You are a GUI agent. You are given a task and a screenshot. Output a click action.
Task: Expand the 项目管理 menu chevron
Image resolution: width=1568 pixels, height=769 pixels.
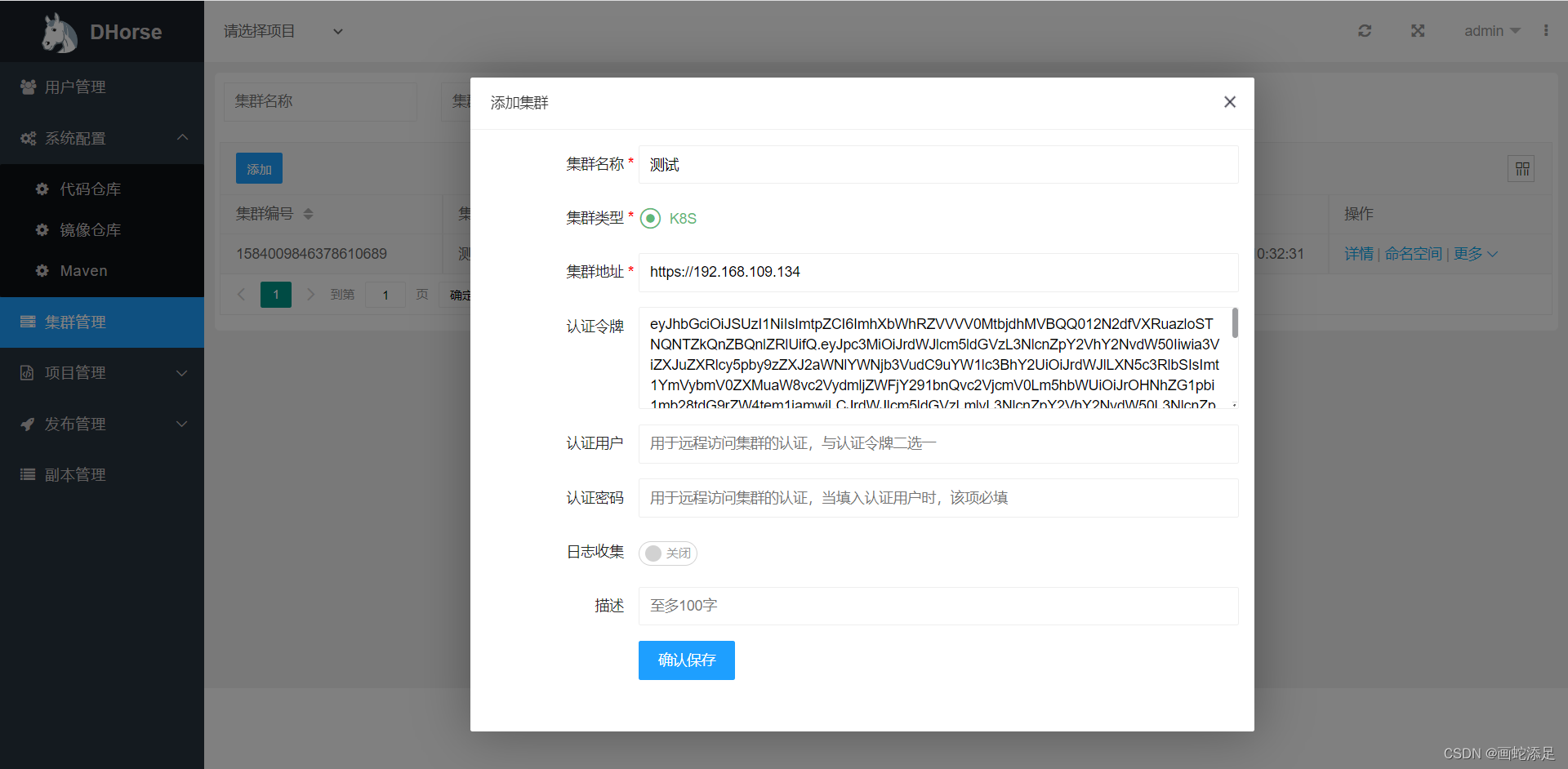[x=182, y=373]
